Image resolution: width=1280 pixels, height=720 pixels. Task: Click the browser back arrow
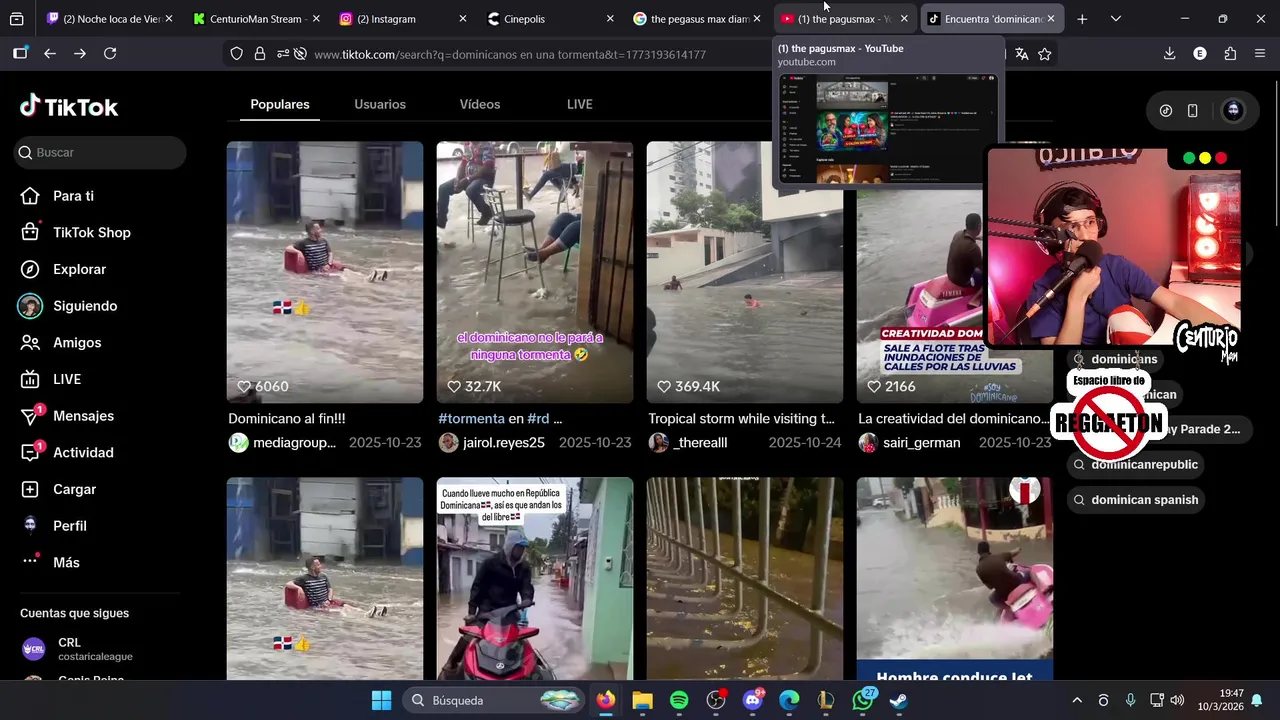tap(50, 54)
